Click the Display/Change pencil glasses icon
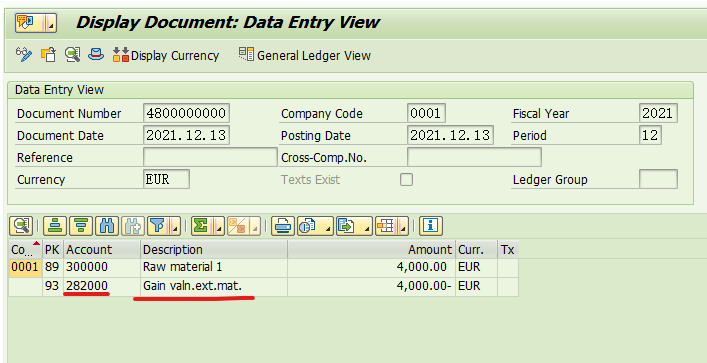This screenshot has height=363, width=707. (23, 55)
